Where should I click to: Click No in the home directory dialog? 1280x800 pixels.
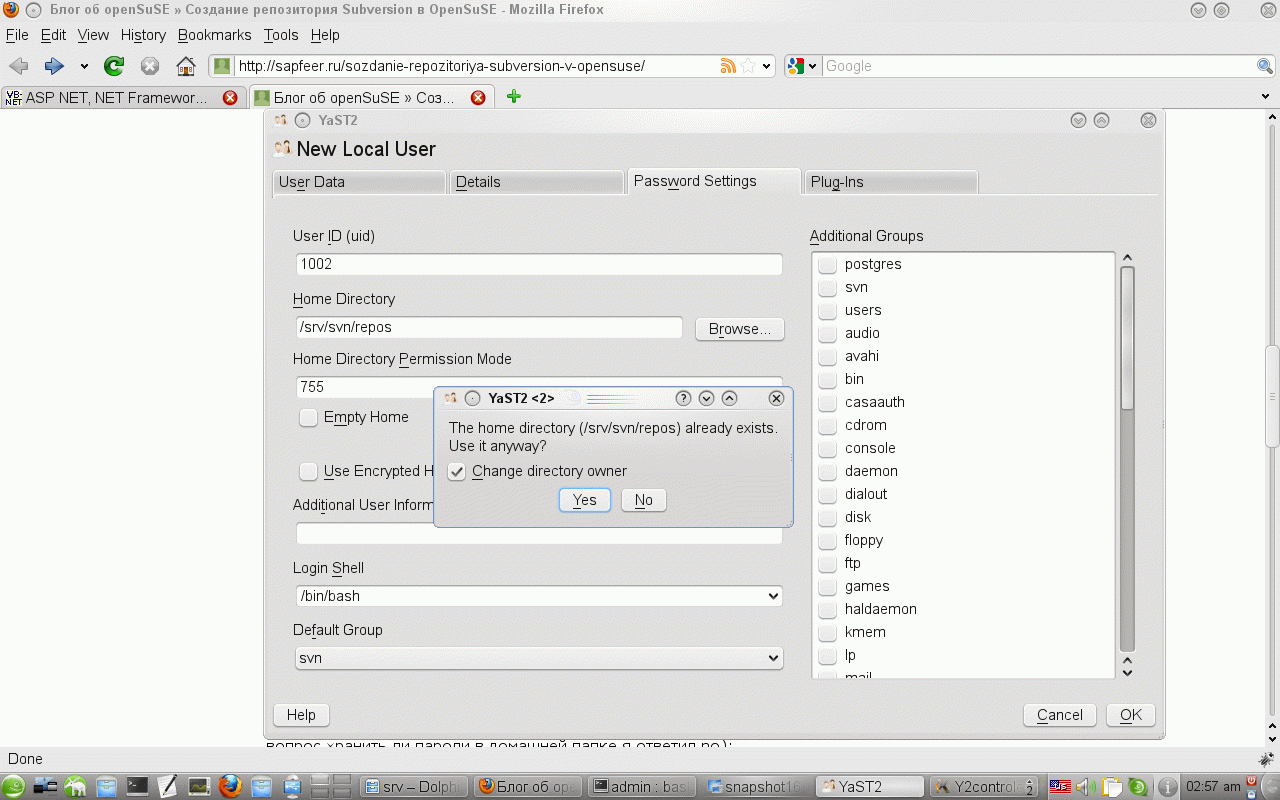644,500
